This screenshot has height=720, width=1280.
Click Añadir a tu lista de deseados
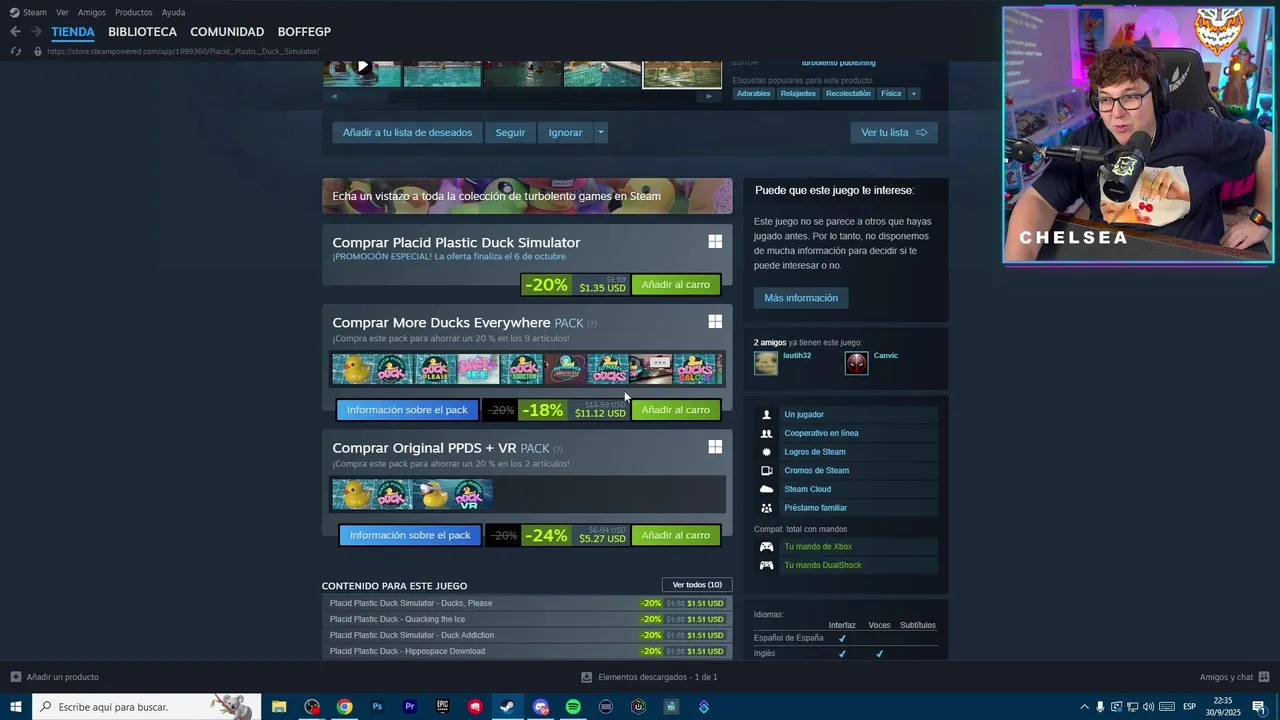tap(407, 132)
